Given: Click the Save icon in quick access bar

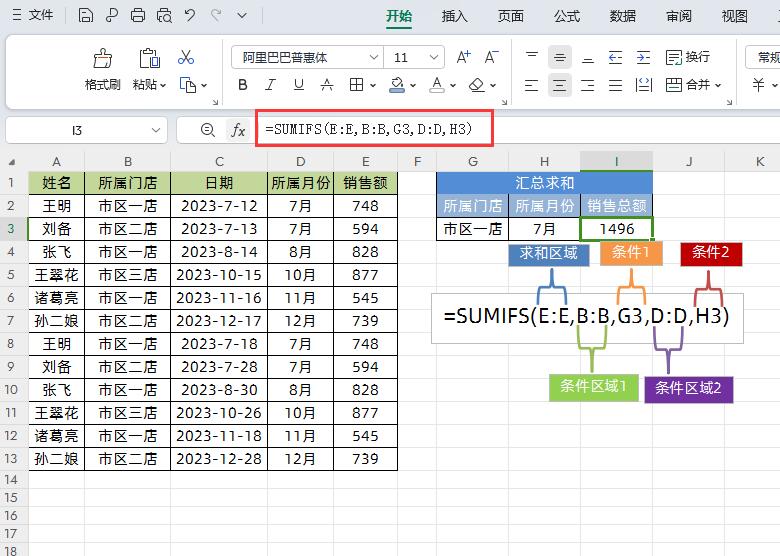Looking at the screenshot, I should click(86, 15).
